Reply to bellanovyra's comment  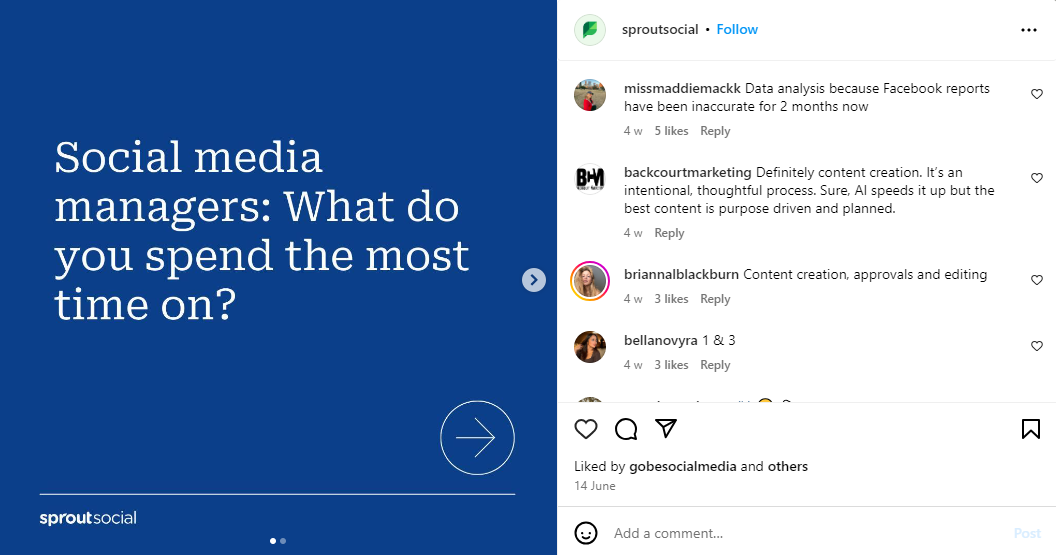coord(715,365)
